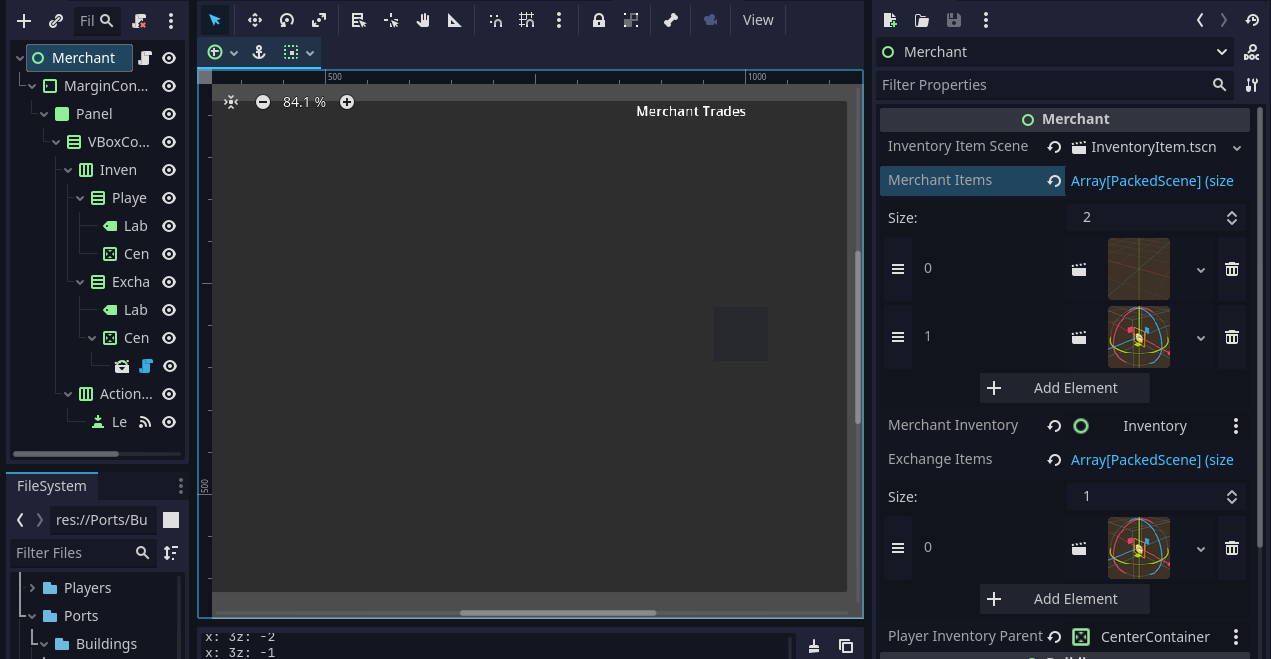Activate the Rotate tool
The width and height of the screenshot is (1271, 659).
coord(286,20)
